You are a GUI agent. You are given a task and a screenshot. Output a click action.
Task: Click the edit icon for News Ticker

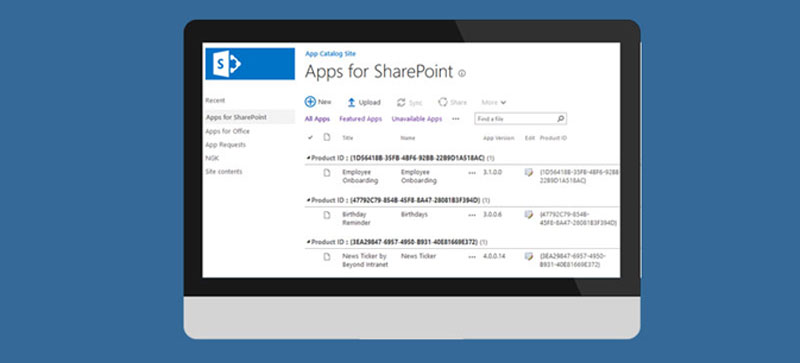click(529, 256)
